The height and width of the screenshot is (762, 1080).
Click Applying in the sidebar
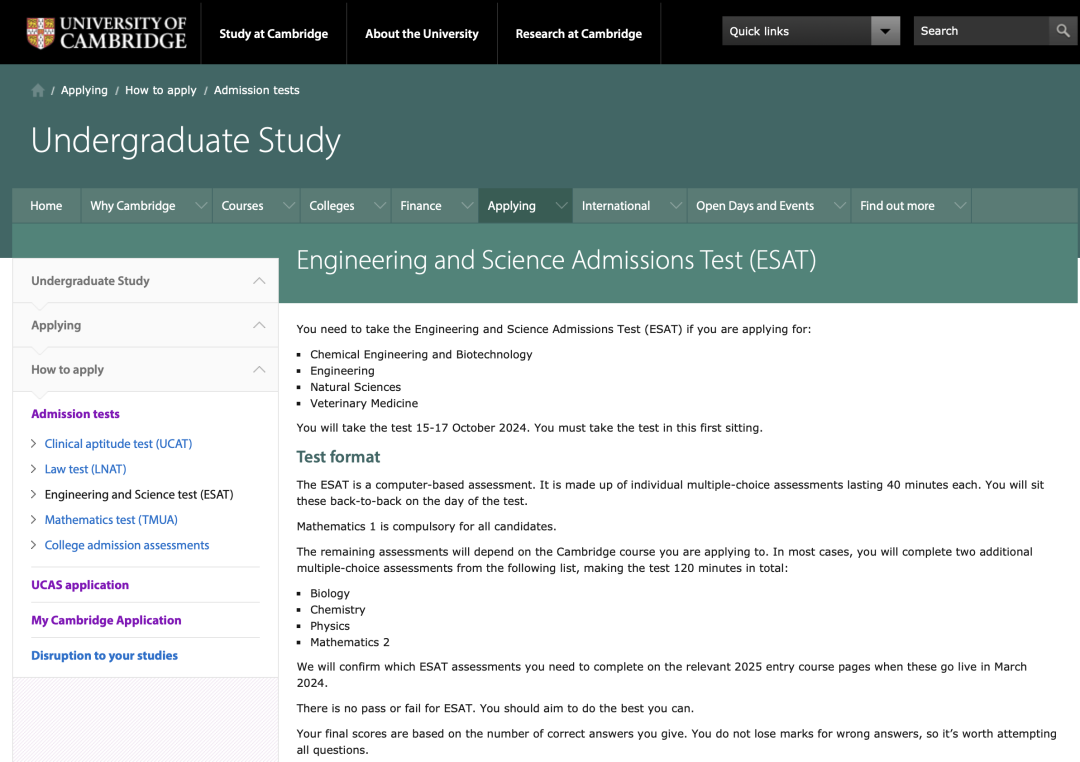pos(56,325)
